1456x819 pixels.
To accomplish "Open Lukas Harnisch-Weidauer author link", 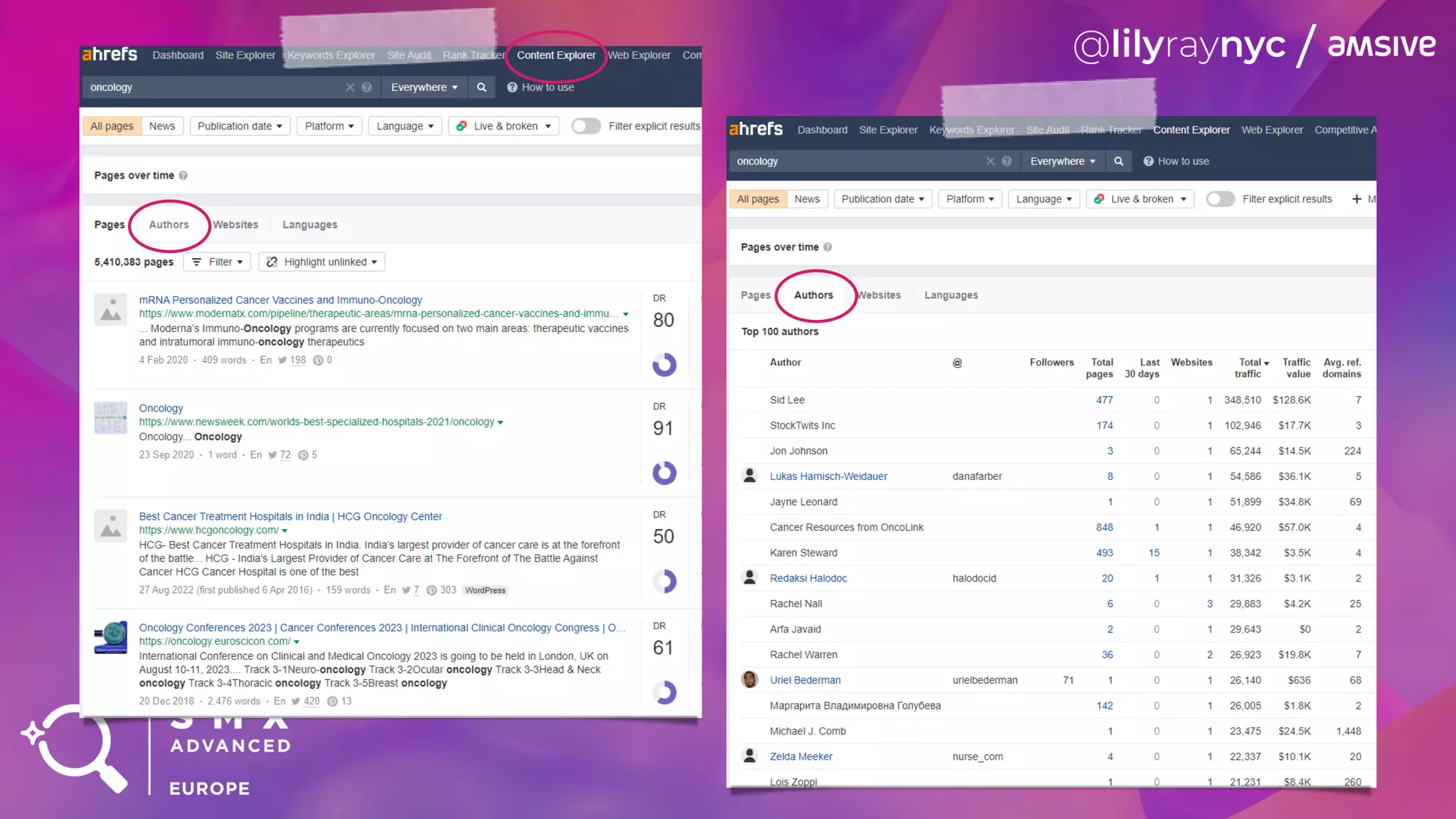I will coord(828,476).
